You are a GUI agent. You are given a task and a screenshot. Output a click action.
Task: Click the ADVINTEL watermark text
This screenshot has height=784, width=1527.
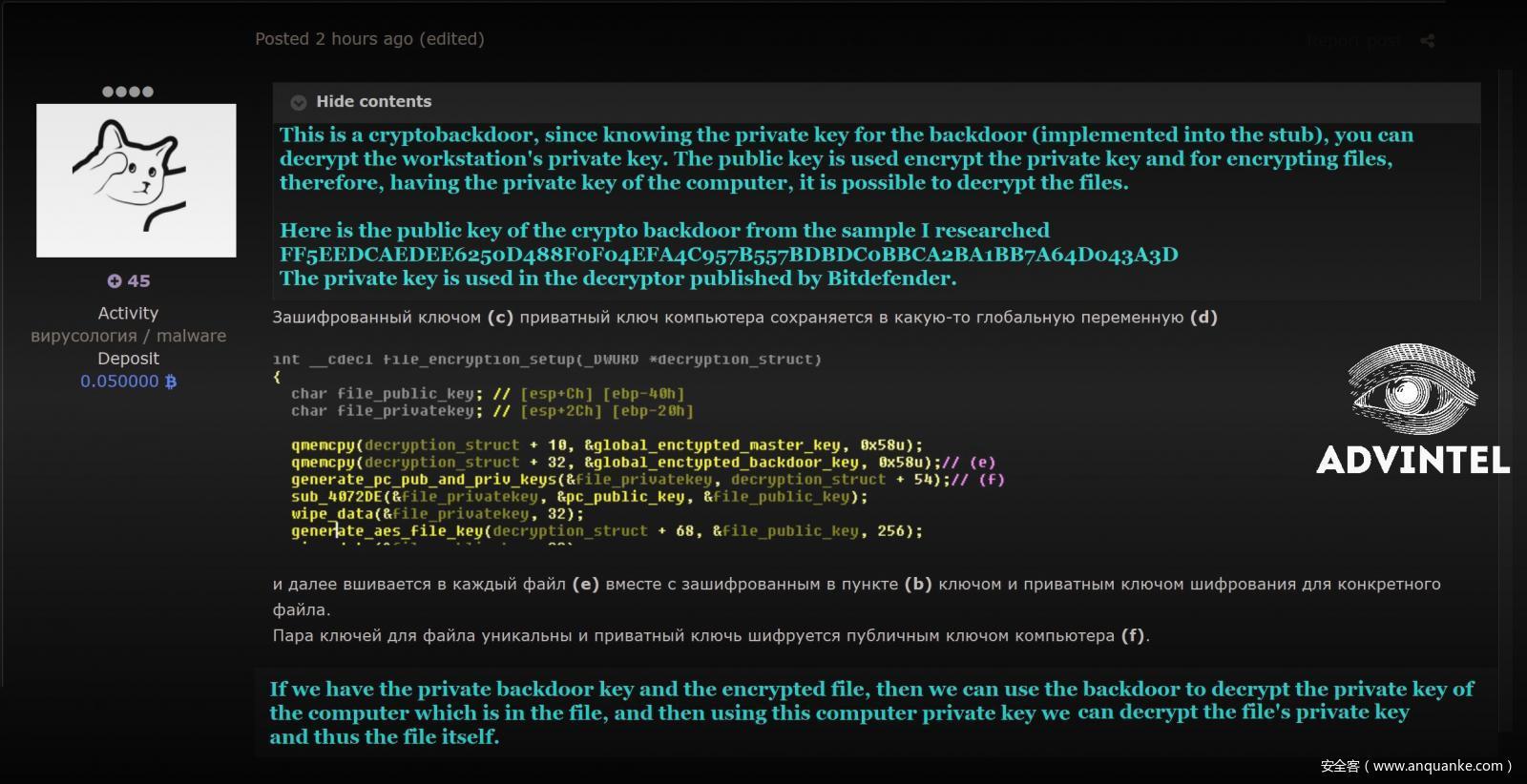pos(1412,461)
